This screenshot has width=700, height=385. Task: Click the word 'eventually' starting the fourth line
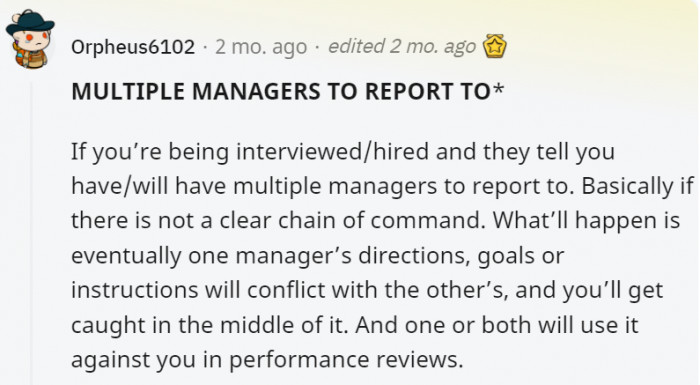(x=126, y=256)
